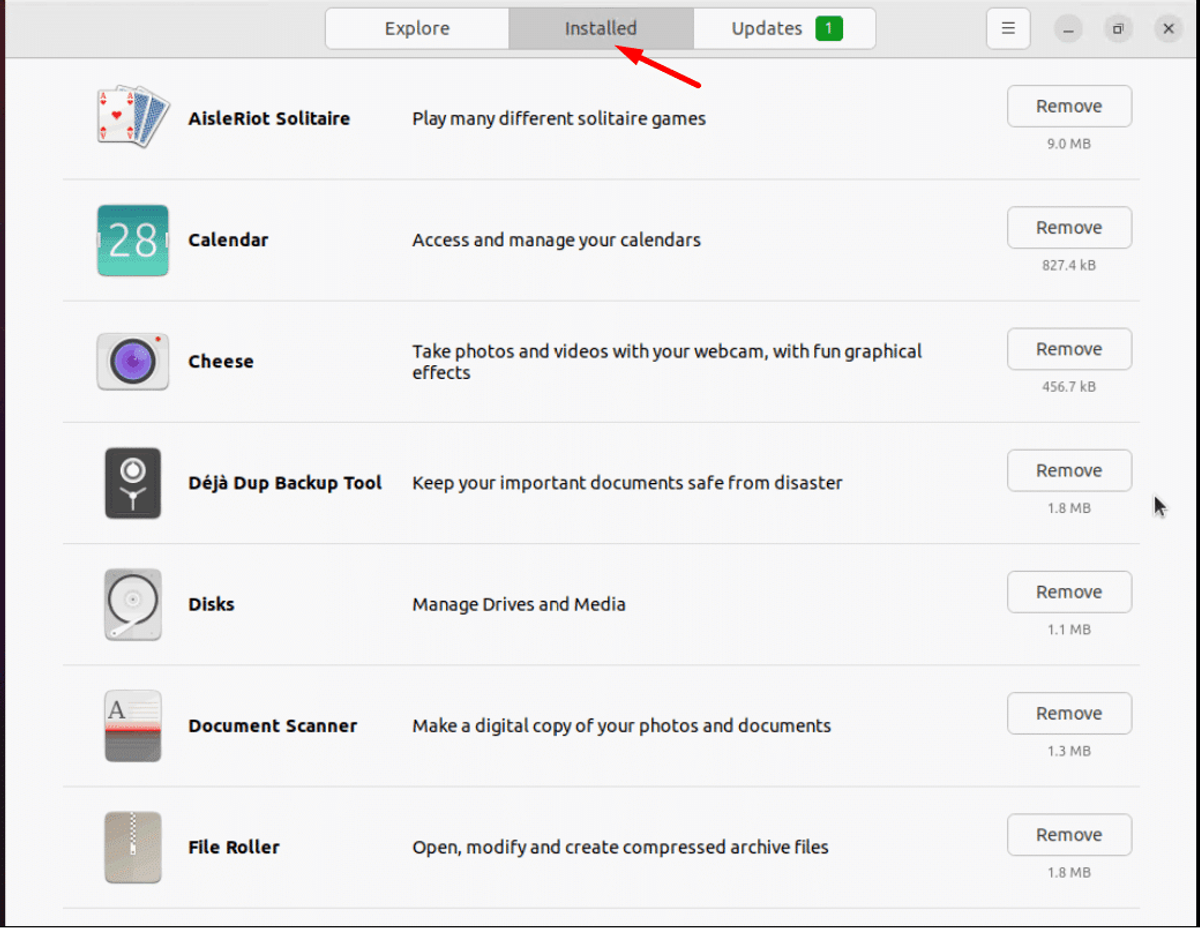Click the 827.4 kB size label

1069,265
